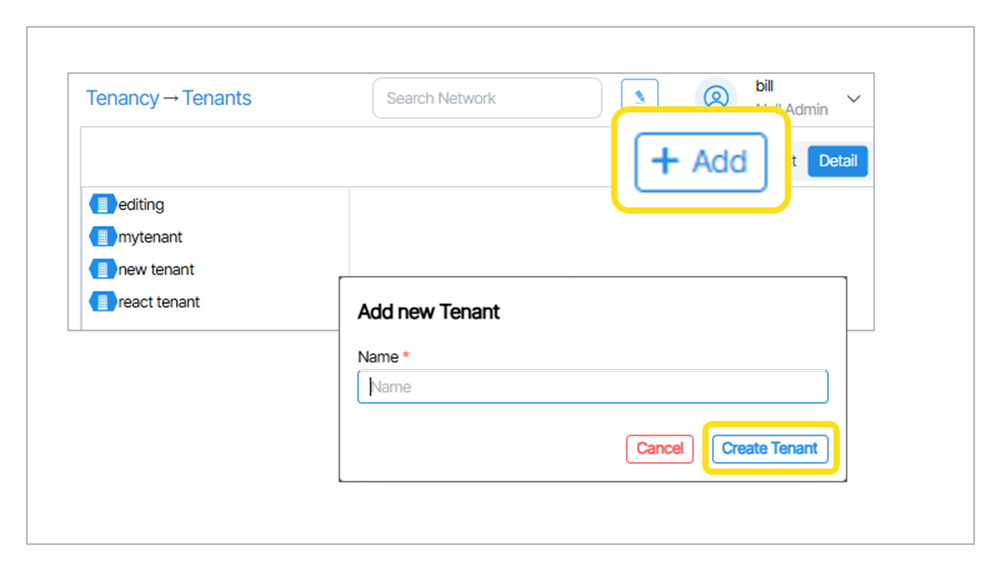This screenshot has height=571, width=1001.
Task: Click the react tenant icon
Action: point(102,301)
